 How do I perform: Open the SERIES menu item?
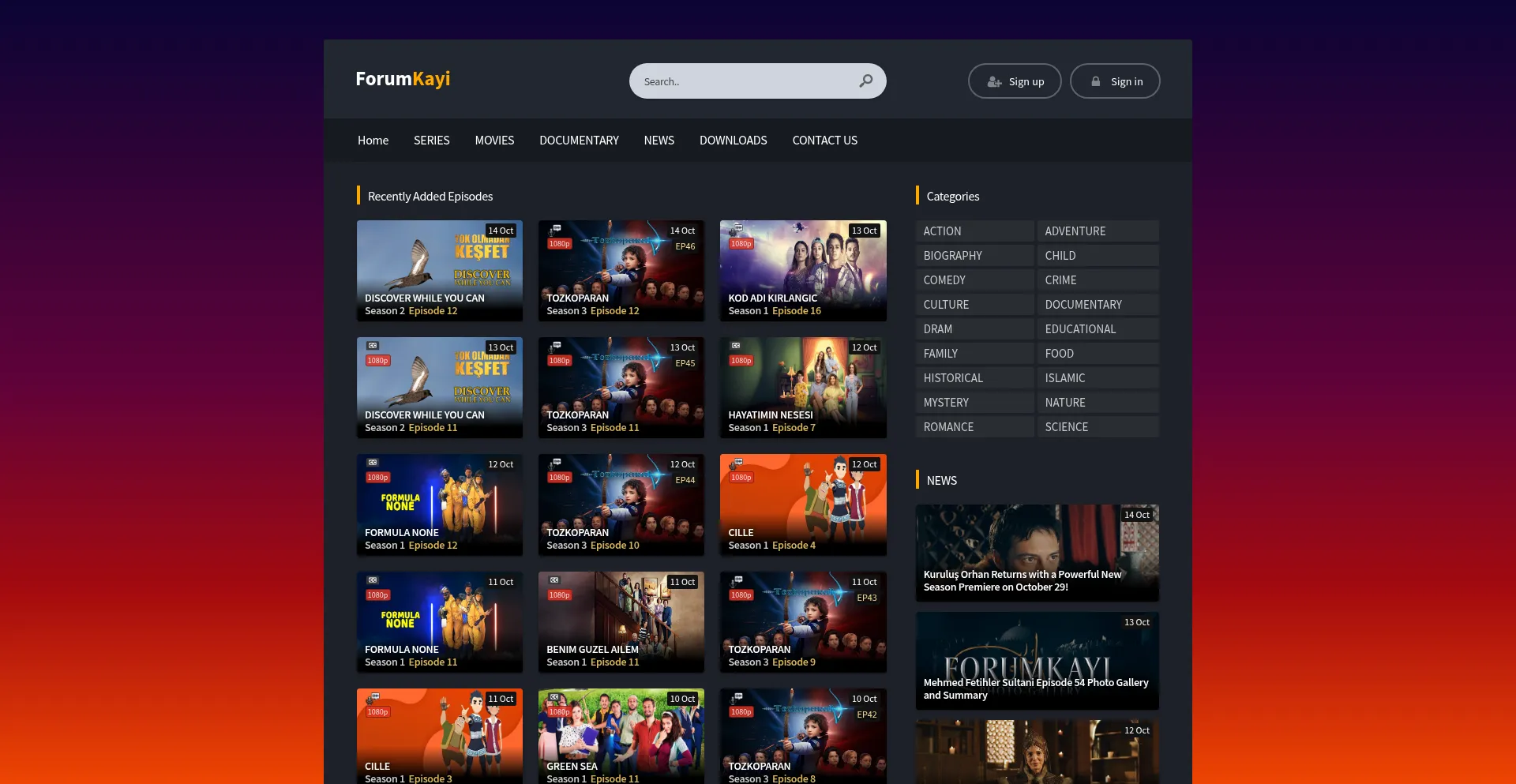coord(431,141)
